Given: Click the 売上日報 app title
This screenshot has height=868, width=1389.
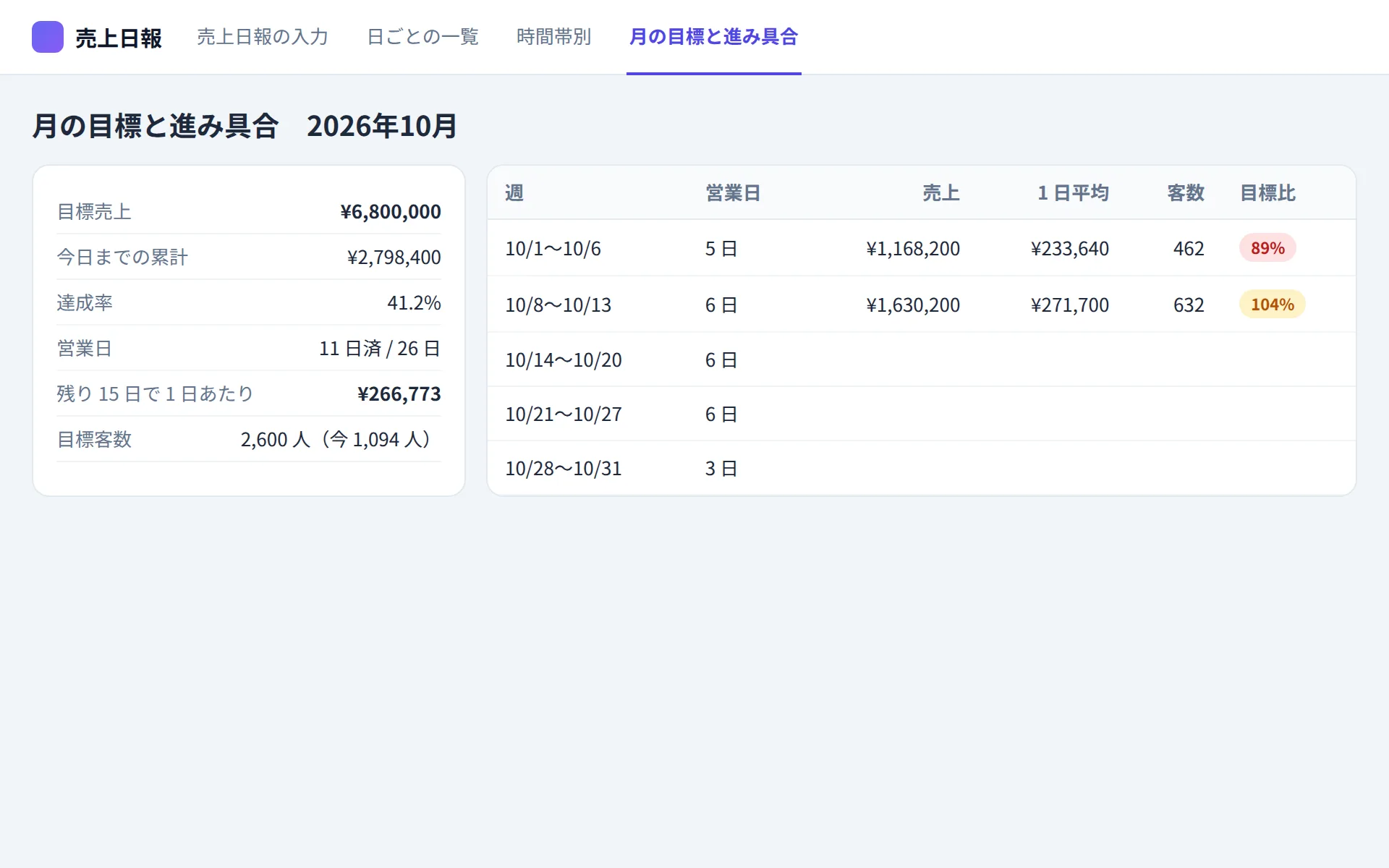Looking at the screenshot, I should pyautogui.click(x=119, y=38).
